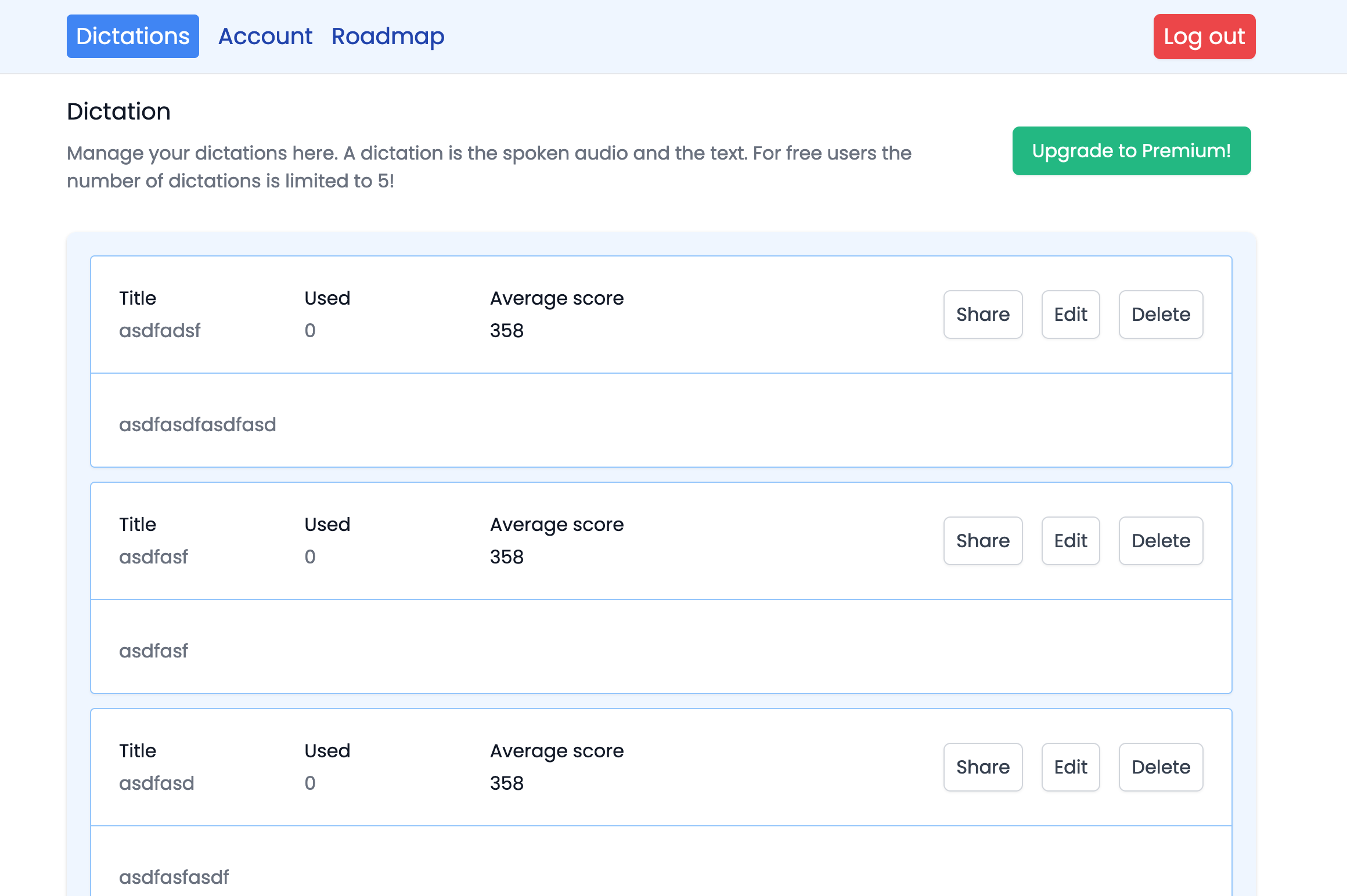Open the Roadmap link
This screenshot has width=1347, height=896.
[388, 36]
